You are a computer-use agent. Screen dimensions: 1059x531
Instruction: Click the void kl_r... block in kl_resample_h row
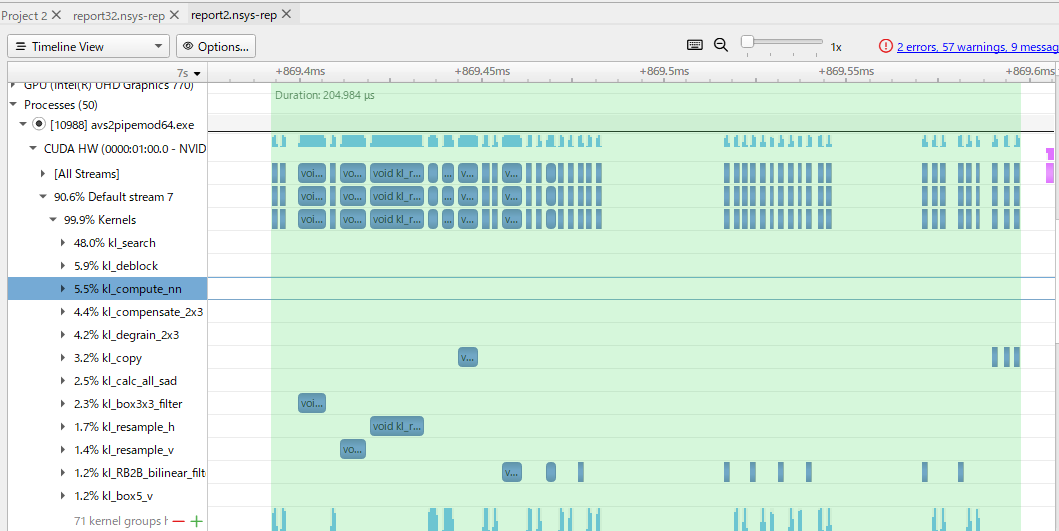[397, 426]
